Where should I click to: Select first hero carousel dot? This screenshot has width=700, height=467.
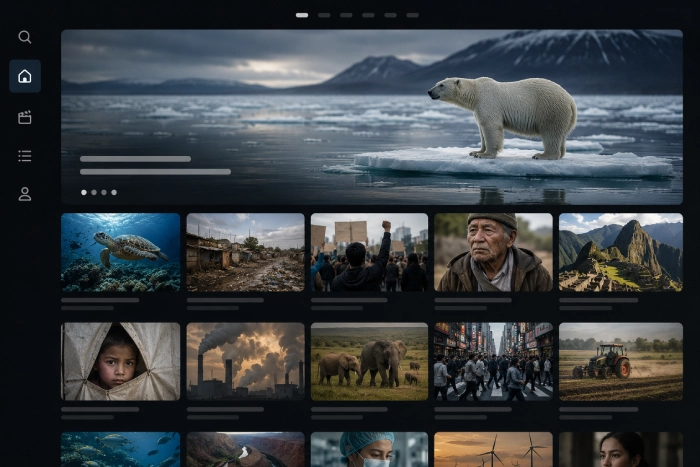click(x=84, y=192)
